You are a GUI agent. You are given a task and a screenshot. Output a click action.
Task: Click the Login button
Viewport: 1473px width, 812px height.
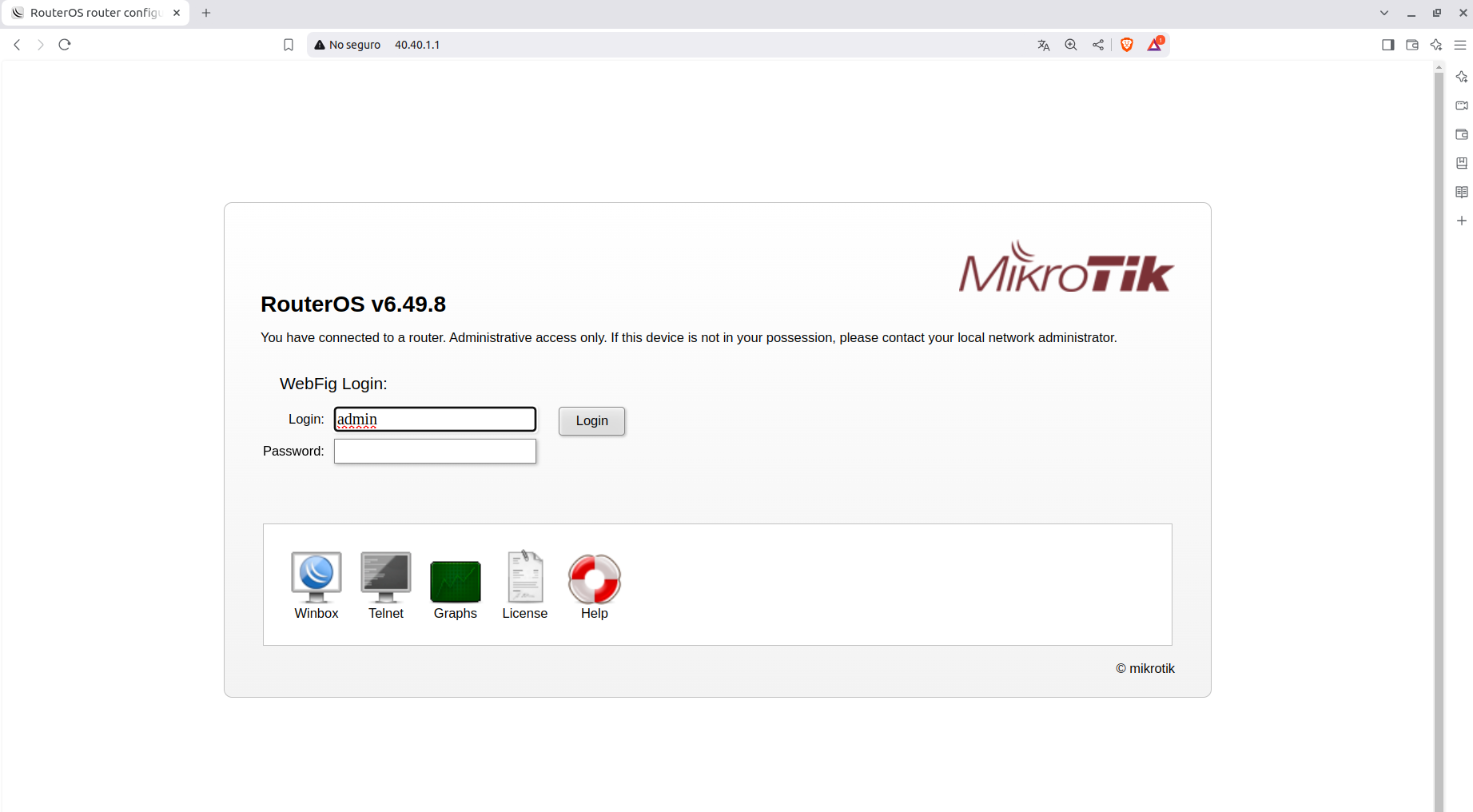591,421
